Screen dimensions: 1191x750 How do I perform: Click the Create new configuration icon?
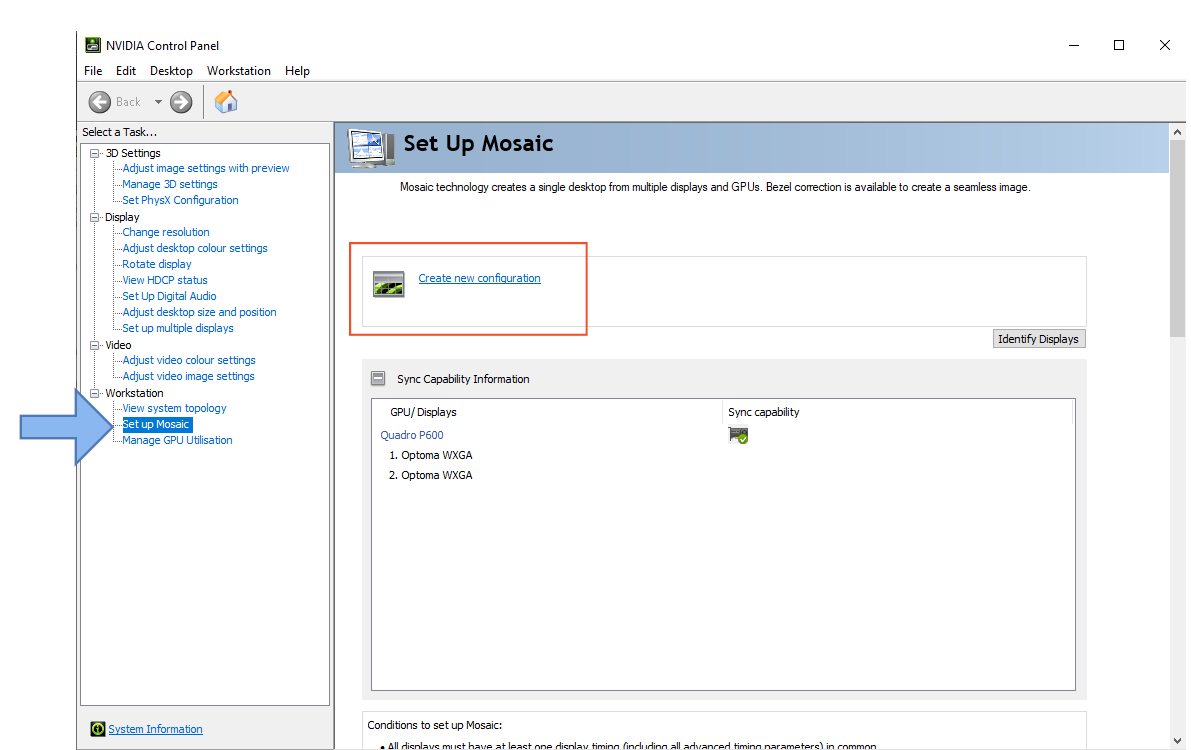(389, 283)
